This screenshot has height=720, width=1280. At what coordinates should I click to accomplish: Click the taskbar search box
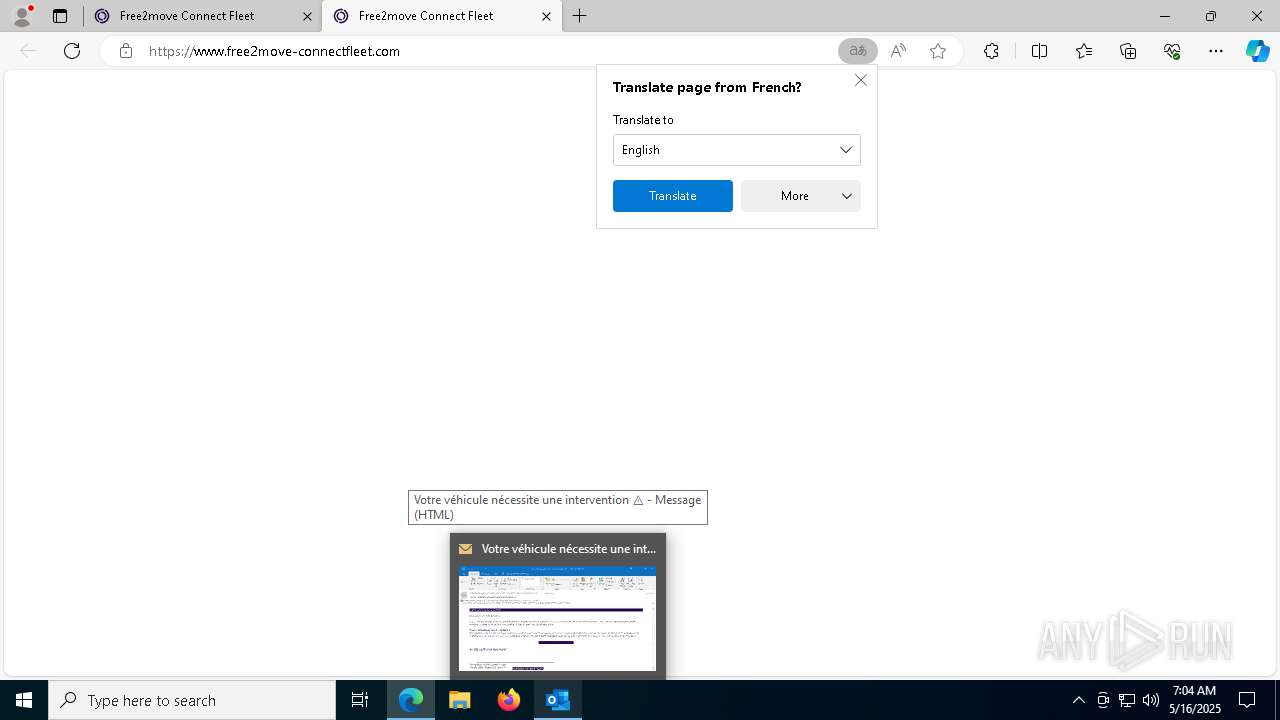(x=192, y=700)
